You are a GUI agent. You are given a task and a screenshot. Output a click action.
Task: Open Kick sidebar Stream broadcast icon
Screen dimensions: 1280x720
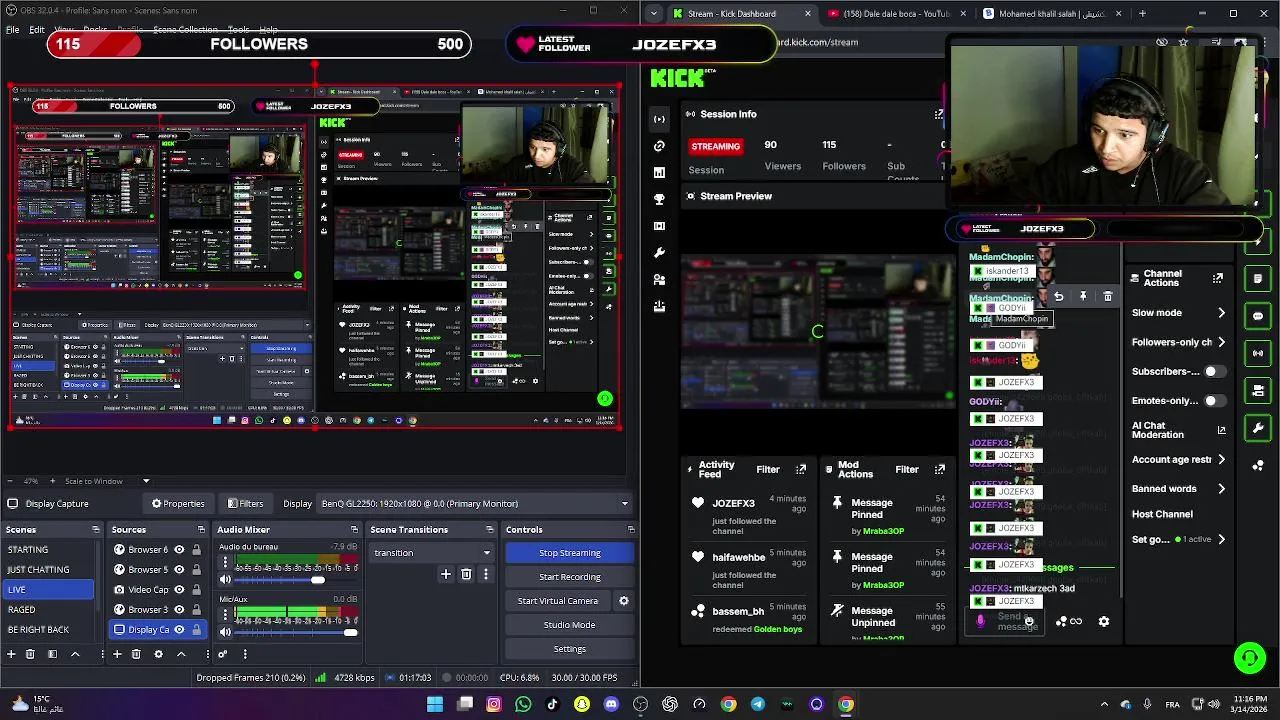pos(659,119)
